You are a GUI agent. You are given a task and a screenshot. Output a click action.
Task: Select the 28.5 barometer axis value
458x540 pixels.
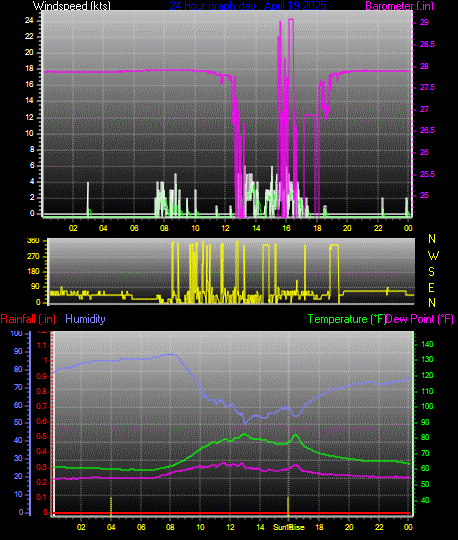point(427,44)
